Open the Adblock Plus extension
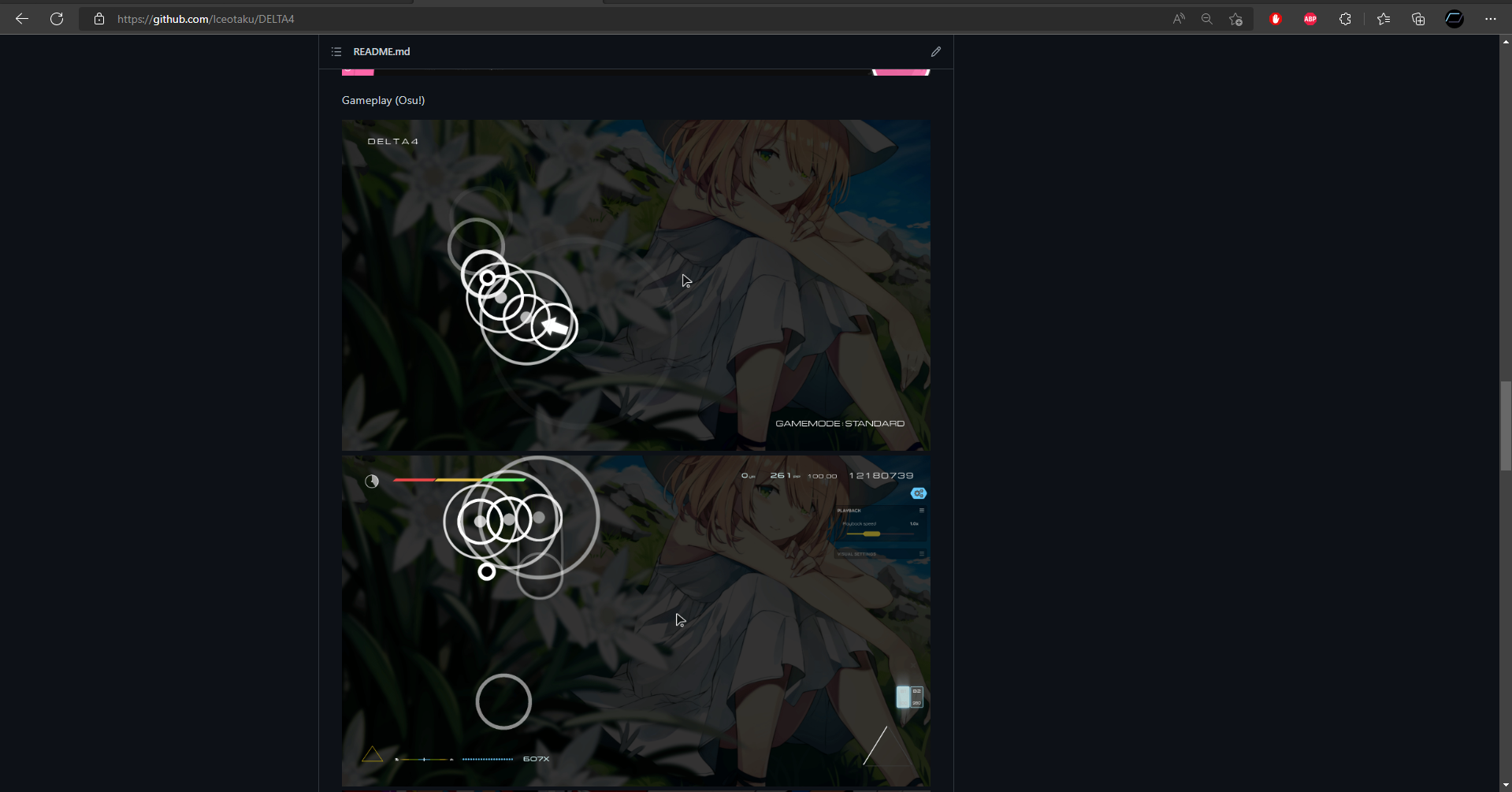 pos(1310,18)
